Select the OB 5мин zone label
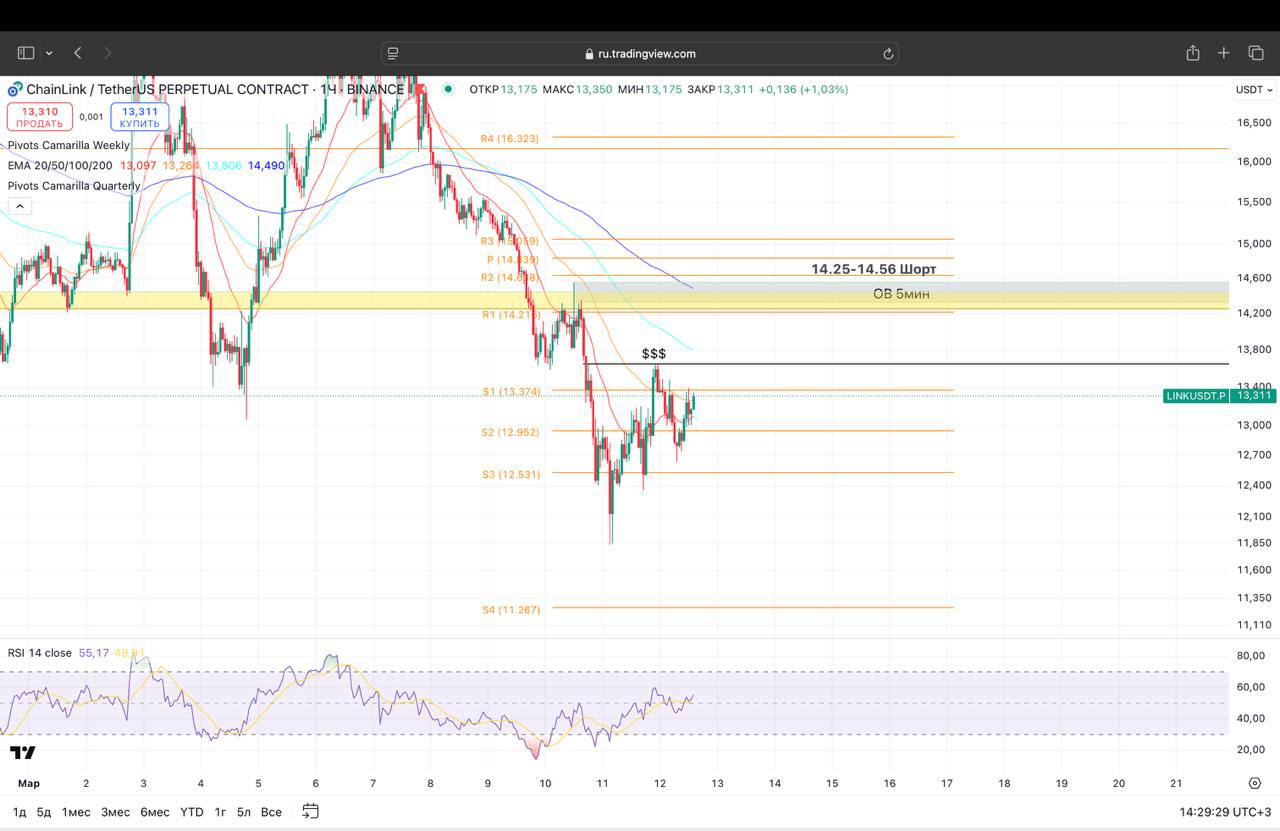Screen dimensions: 1280x831 [901, 294]
